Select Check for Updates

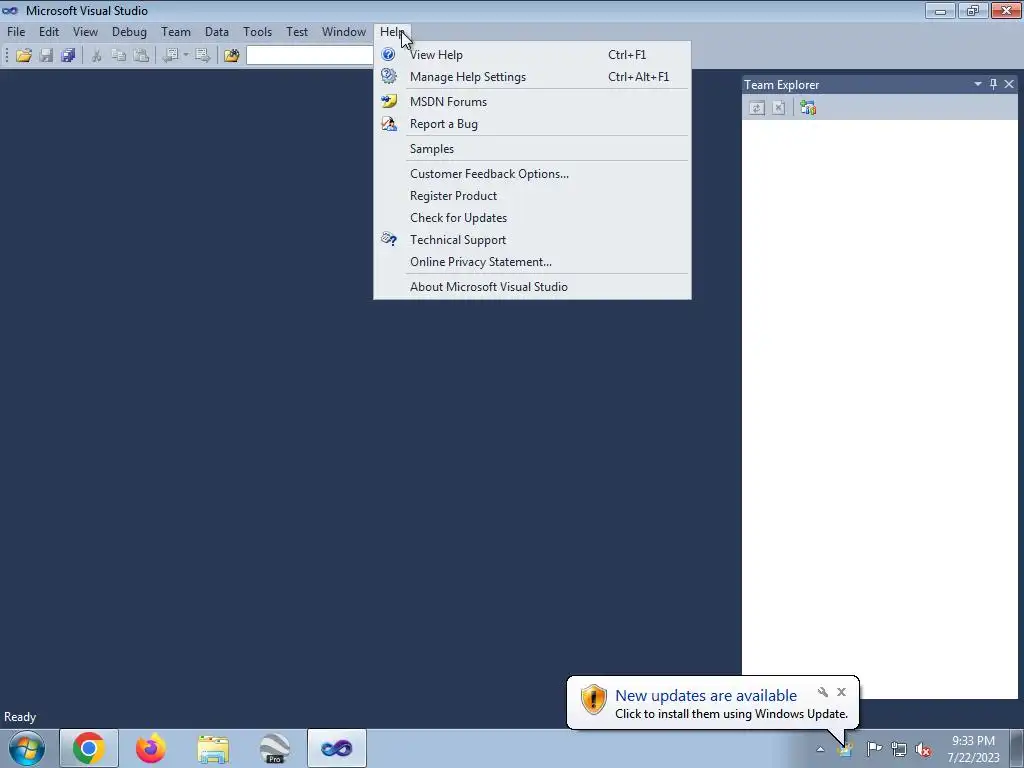click(532, 217)
